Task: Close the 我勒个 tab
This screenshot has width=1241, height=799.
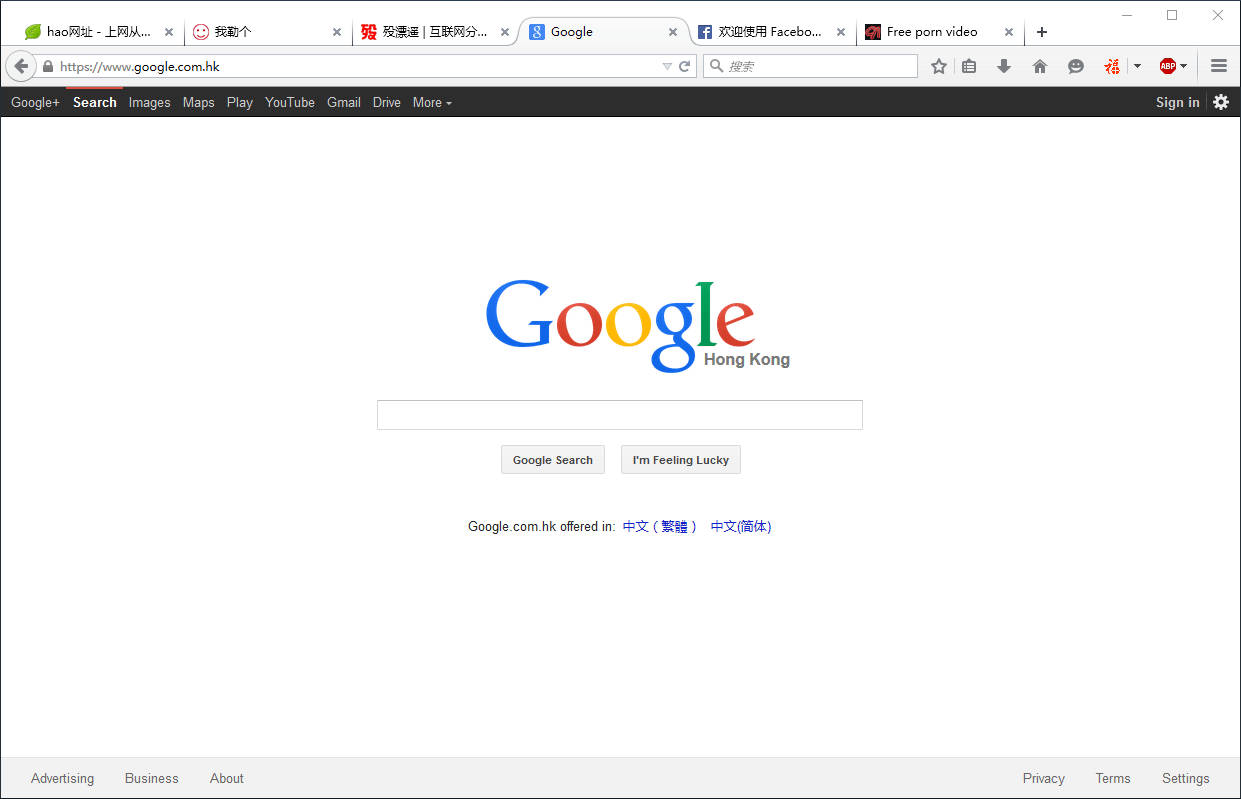Action: [337, 32]
